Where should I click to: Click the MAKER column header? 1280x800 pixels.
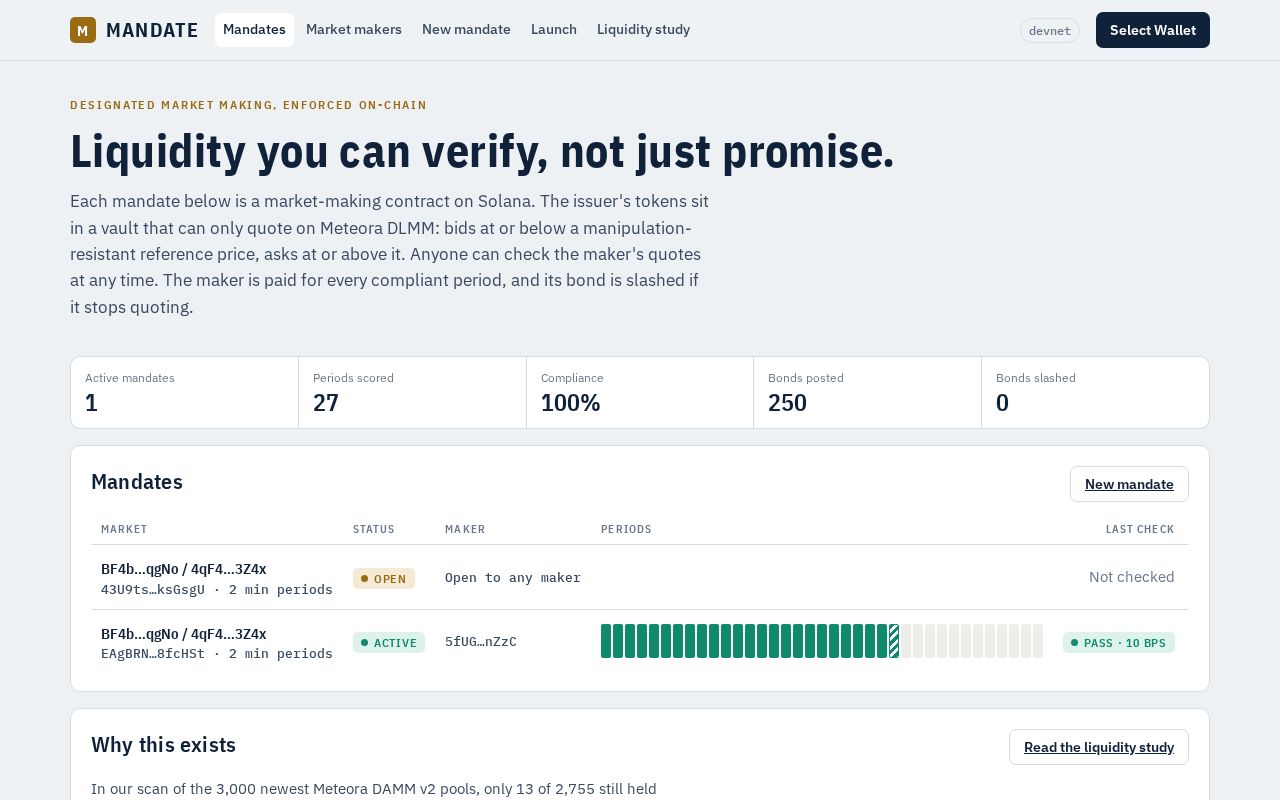(x=465, y=529)
